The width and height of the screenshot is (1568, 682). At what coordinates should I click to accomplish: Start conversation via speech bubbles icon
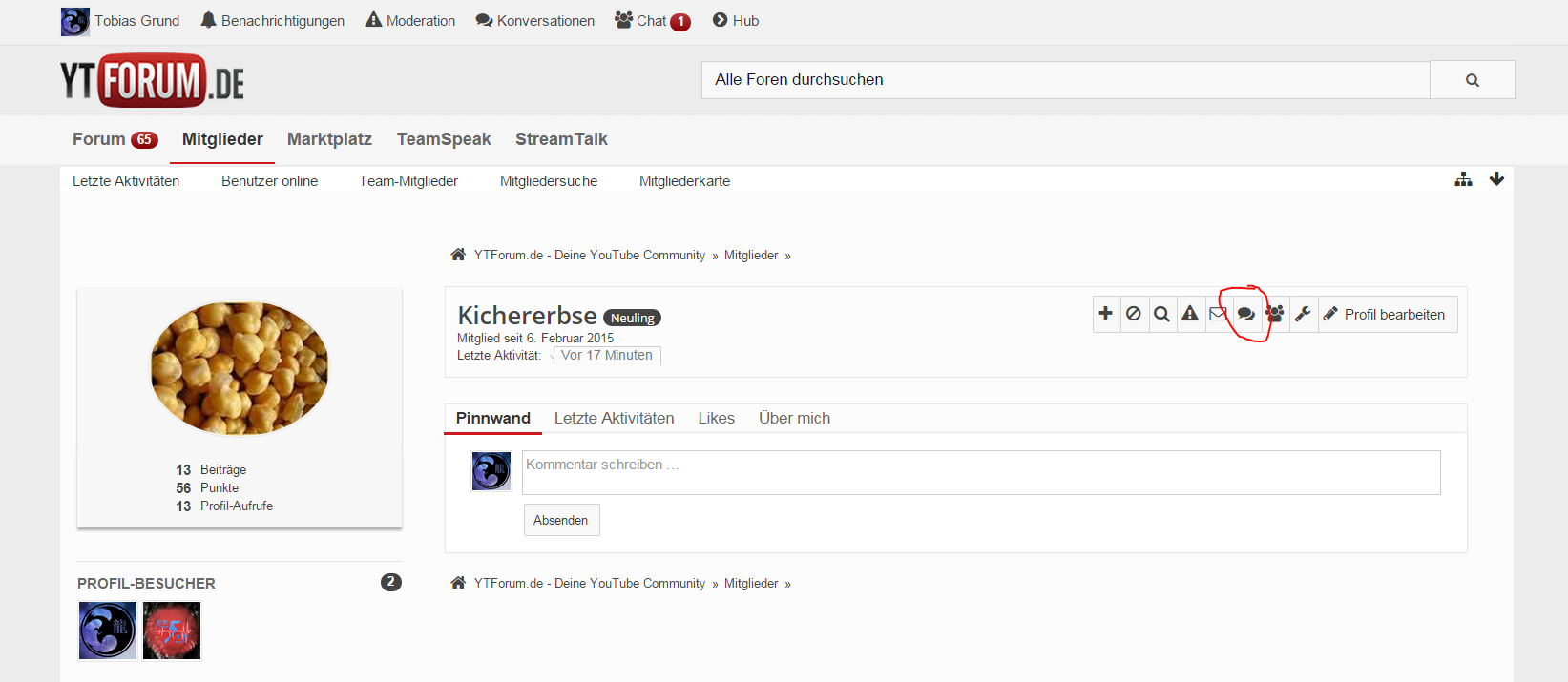tap(1246, 314)
